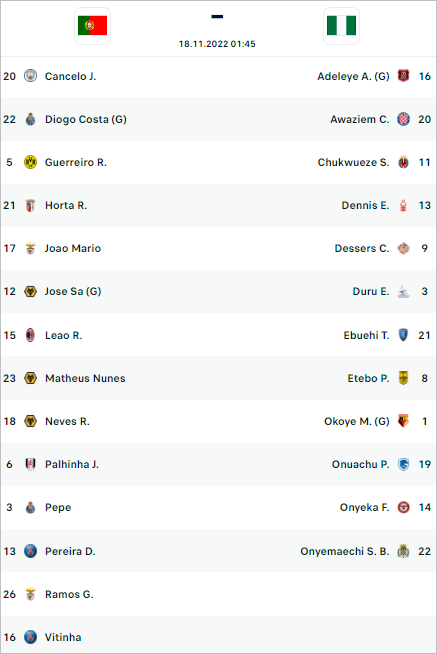
Task: Open Dessers C. player profile
Action: click(x=362, y=248)
